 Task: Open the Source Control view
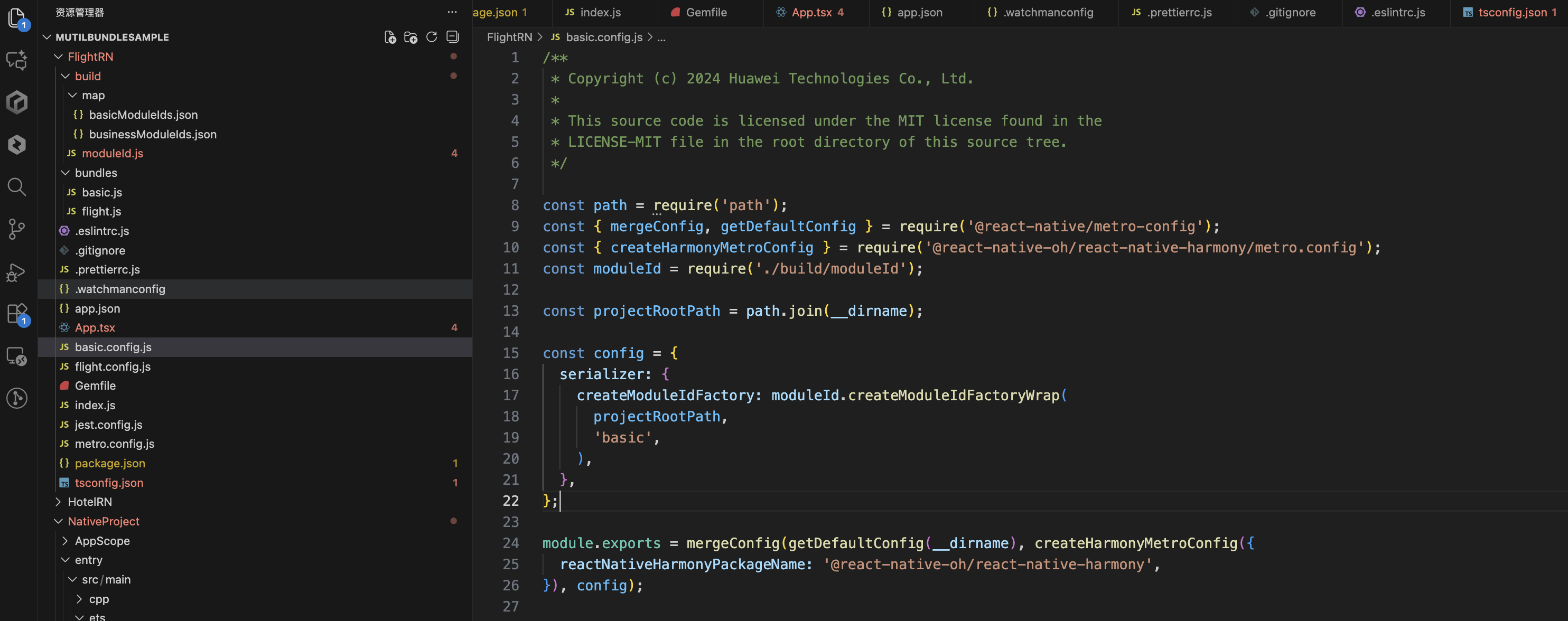coord(17,229)
